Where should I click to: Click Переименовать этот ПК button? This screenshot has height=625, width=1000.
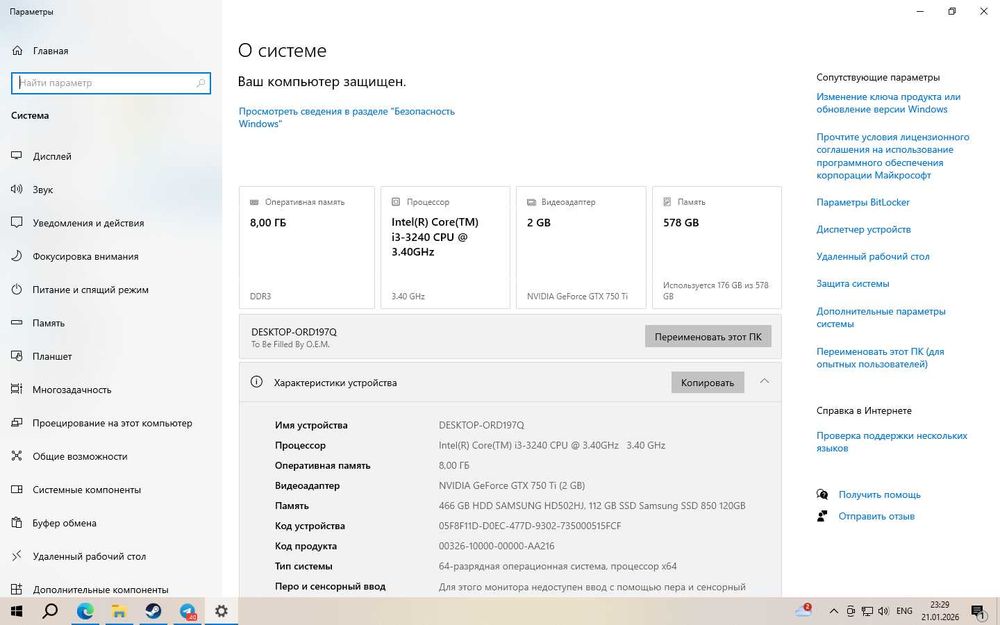708,337
